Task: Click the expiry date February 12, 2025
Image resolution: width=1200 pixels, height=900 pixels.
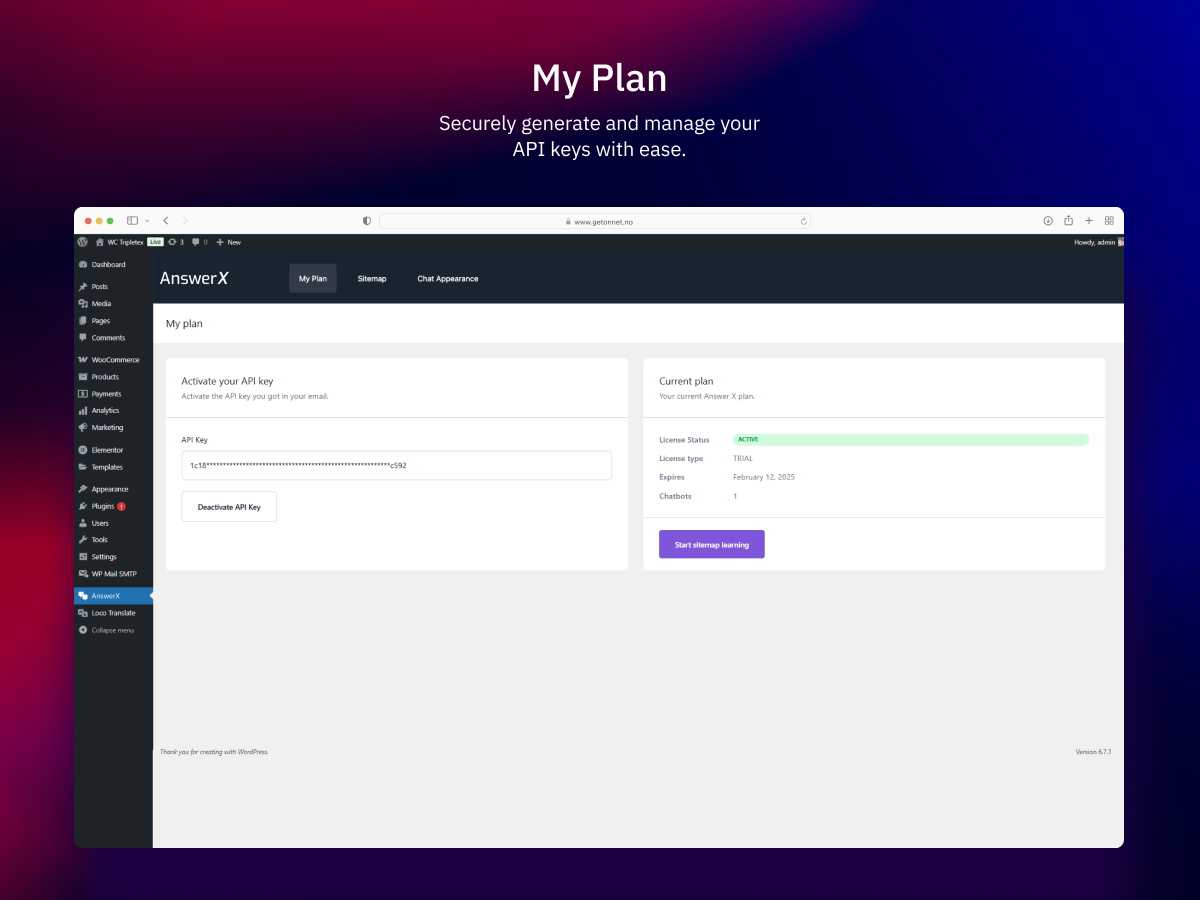Action: (x=764, y=477)
